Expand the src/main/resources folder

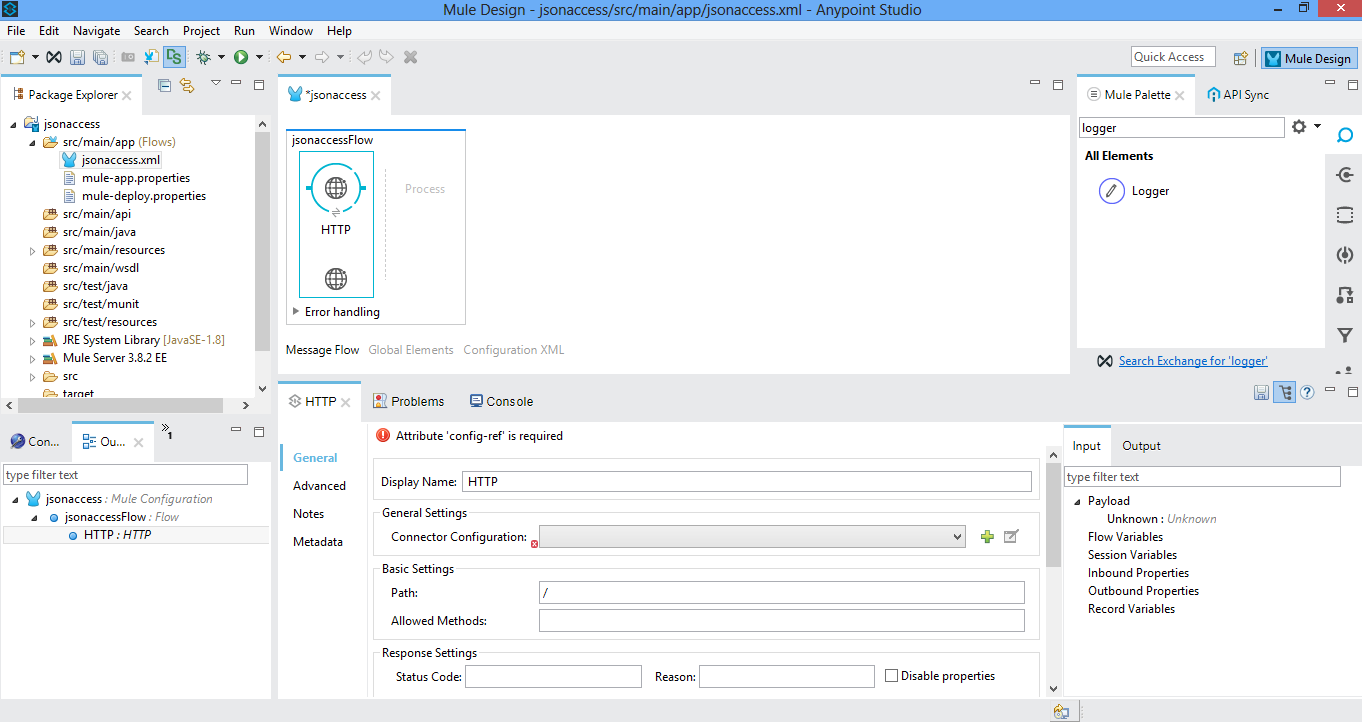pos(32,250)
